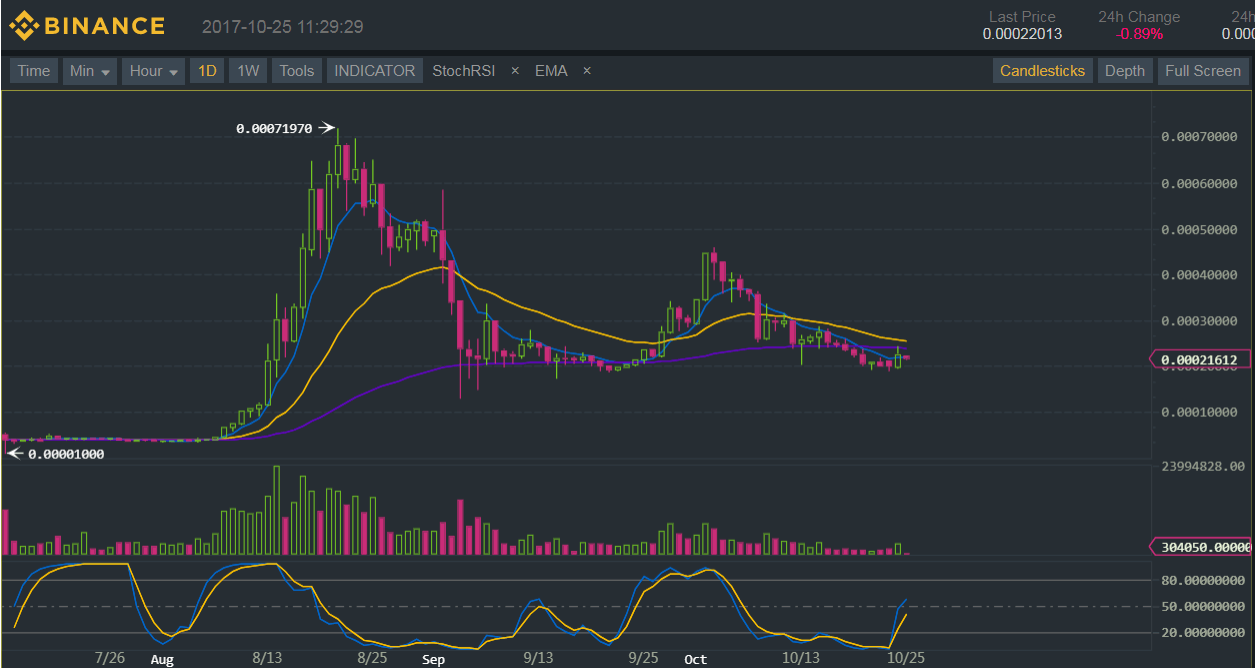Click the 7/26 date on time axis
The height and width of the screenshot is (668, 1255).
[x=109, y=658]
